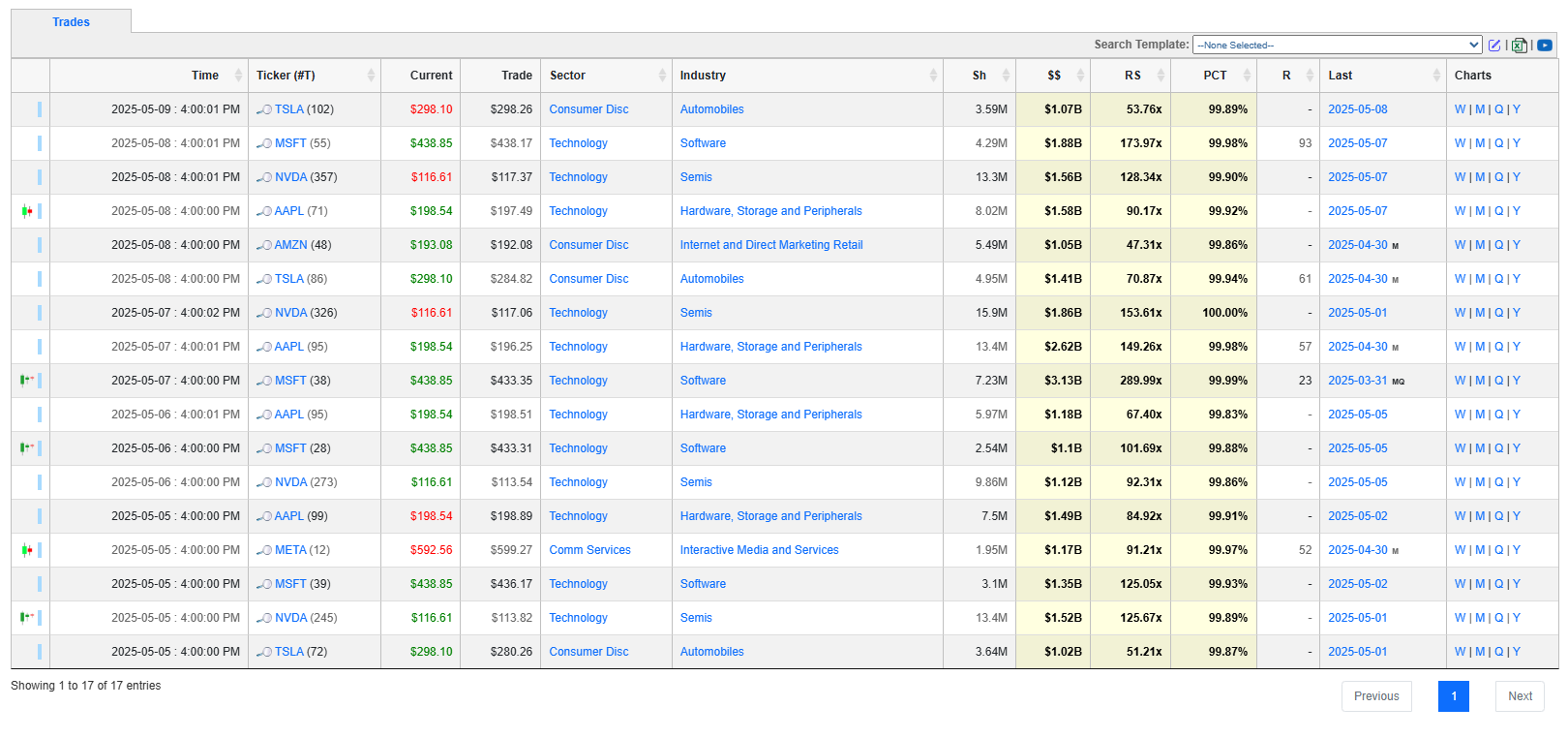Viewport: 1568px width, 738px height.
Task: Open the M chart link for MSFT (55)
Action: point(1480,143)
